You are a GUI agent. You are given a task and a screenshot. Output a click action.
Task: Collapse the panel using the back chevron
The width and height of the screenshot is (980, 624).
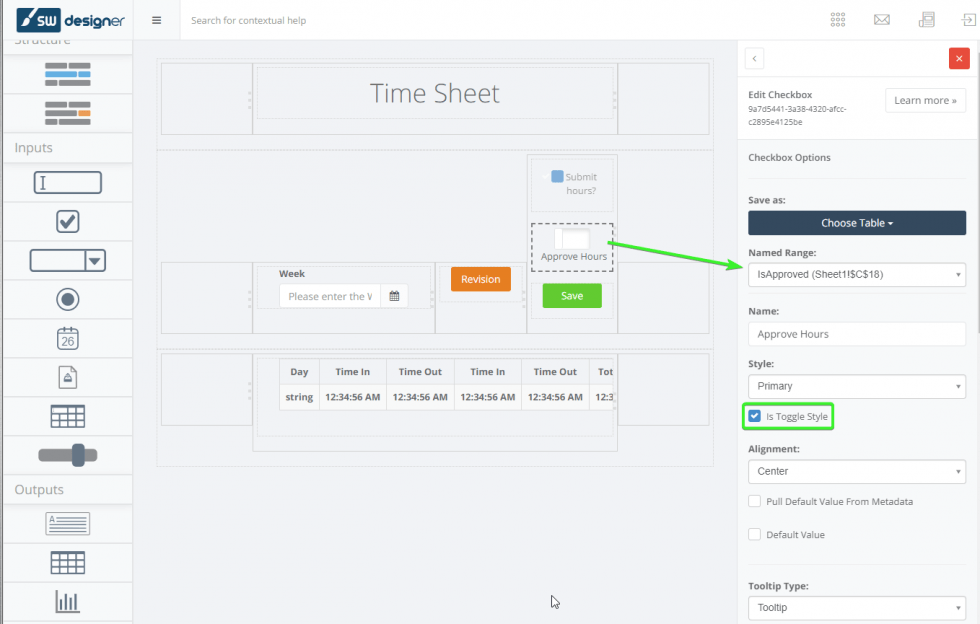(x=754, y=59)
